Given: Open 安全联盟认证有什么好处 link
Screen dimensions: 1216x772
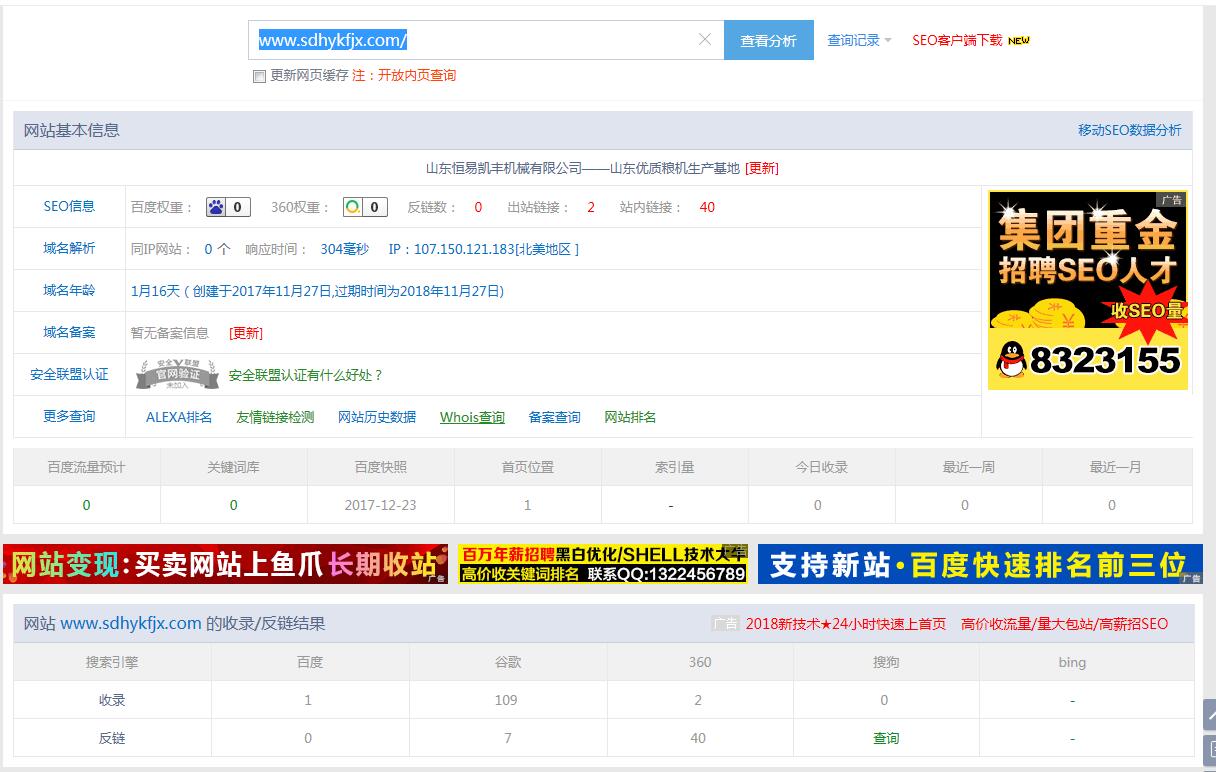Looking at the screenshot, I should pos(306,375).
